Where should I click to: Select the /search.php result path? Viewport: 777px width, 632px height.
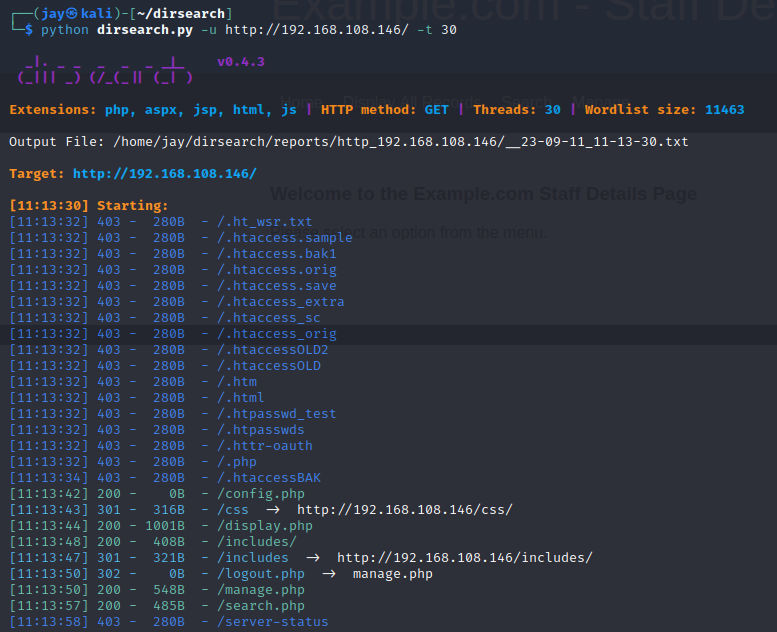[261, 605]
